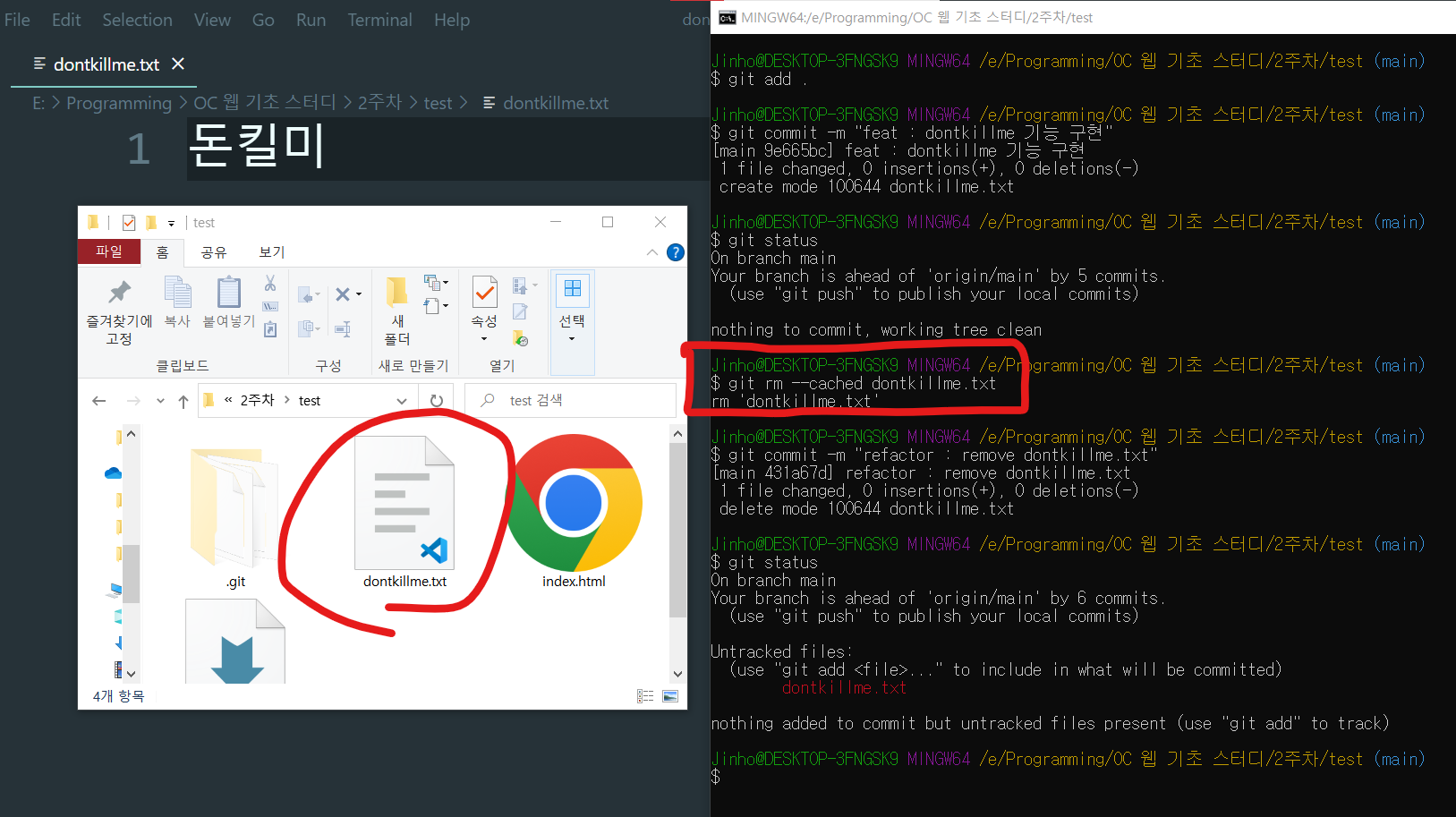Click the 2주차 breadcrumb in VS Code
Image resolution: width=1456 pixels, height=817 pixels.
pos(380,103)
